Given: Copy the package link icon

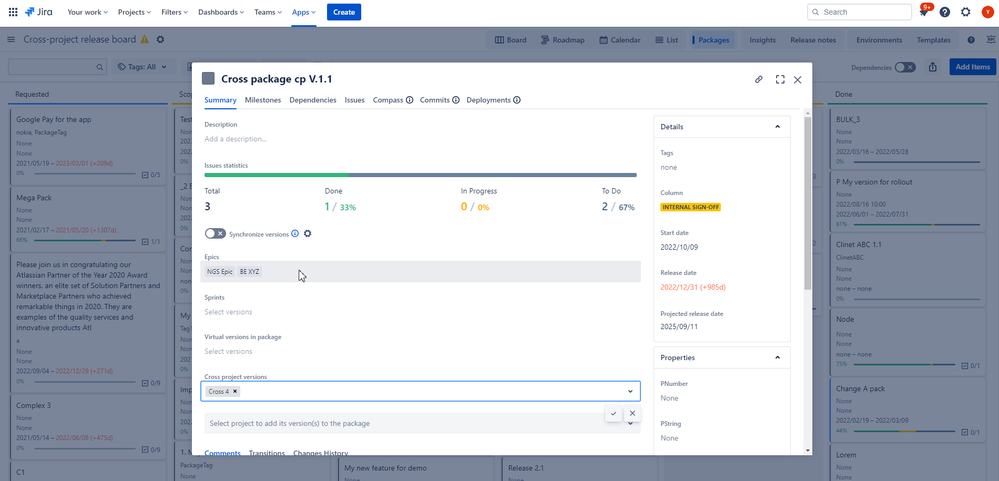Looking at the screenshot, I should pos(759,79).
